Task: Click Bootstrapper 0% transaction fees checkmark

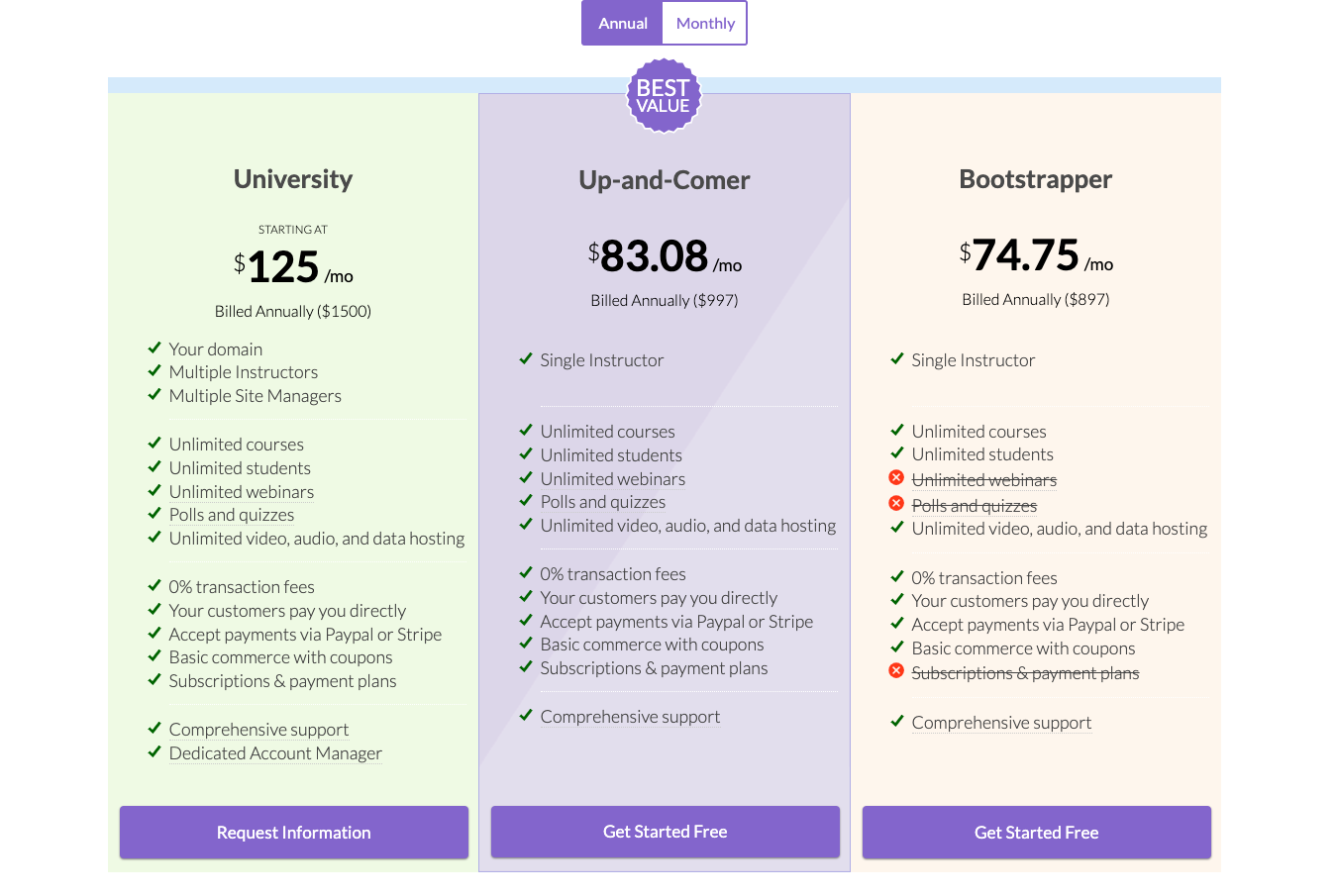Action: [897, 576]
